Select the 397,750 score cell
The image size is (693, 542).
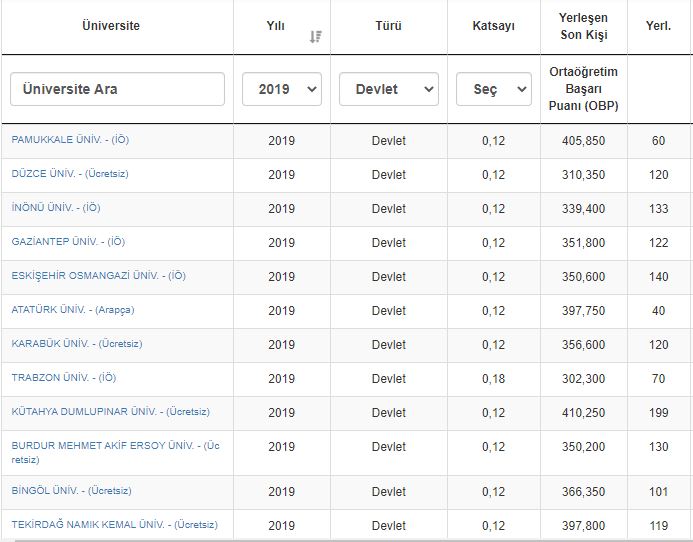pyautogui.click(x=583, y=311)
